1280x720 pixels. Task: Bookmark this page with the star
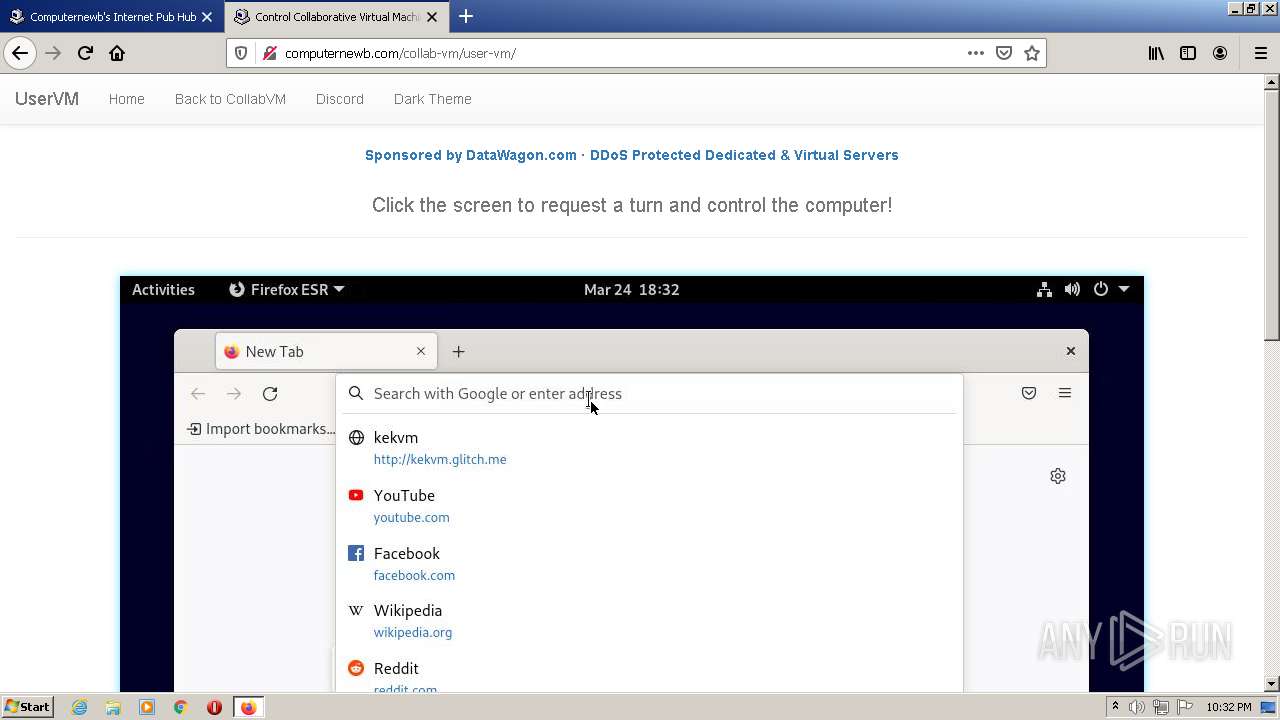(1032, 53)
